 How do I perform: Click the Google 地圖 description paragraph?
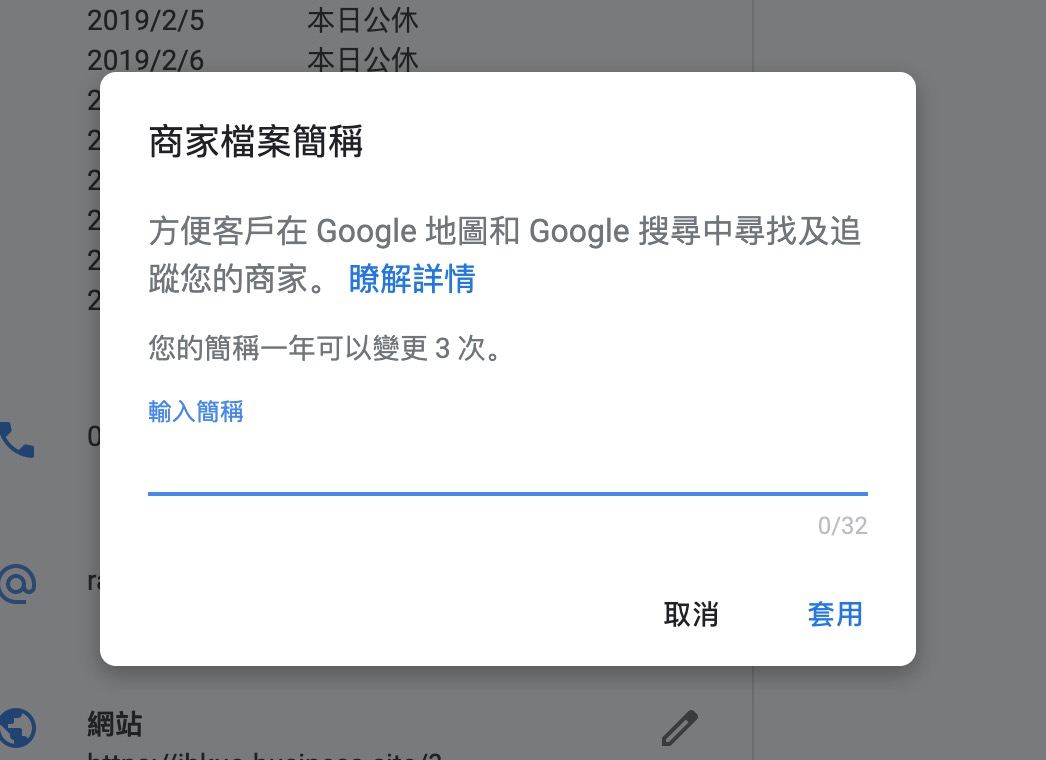(x=505, y=232)
